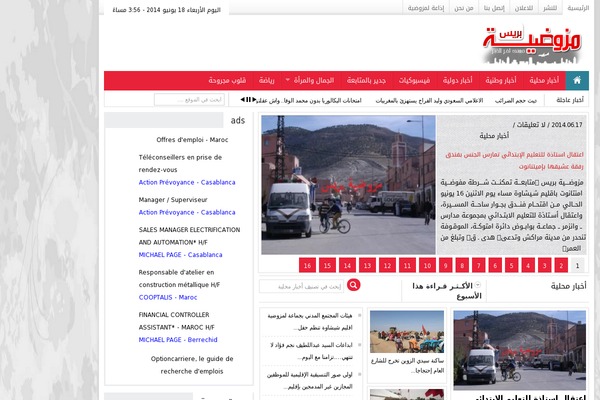Screen dimensions: 600x400
Task: Go to slider page 13
Action: [367, 265]
